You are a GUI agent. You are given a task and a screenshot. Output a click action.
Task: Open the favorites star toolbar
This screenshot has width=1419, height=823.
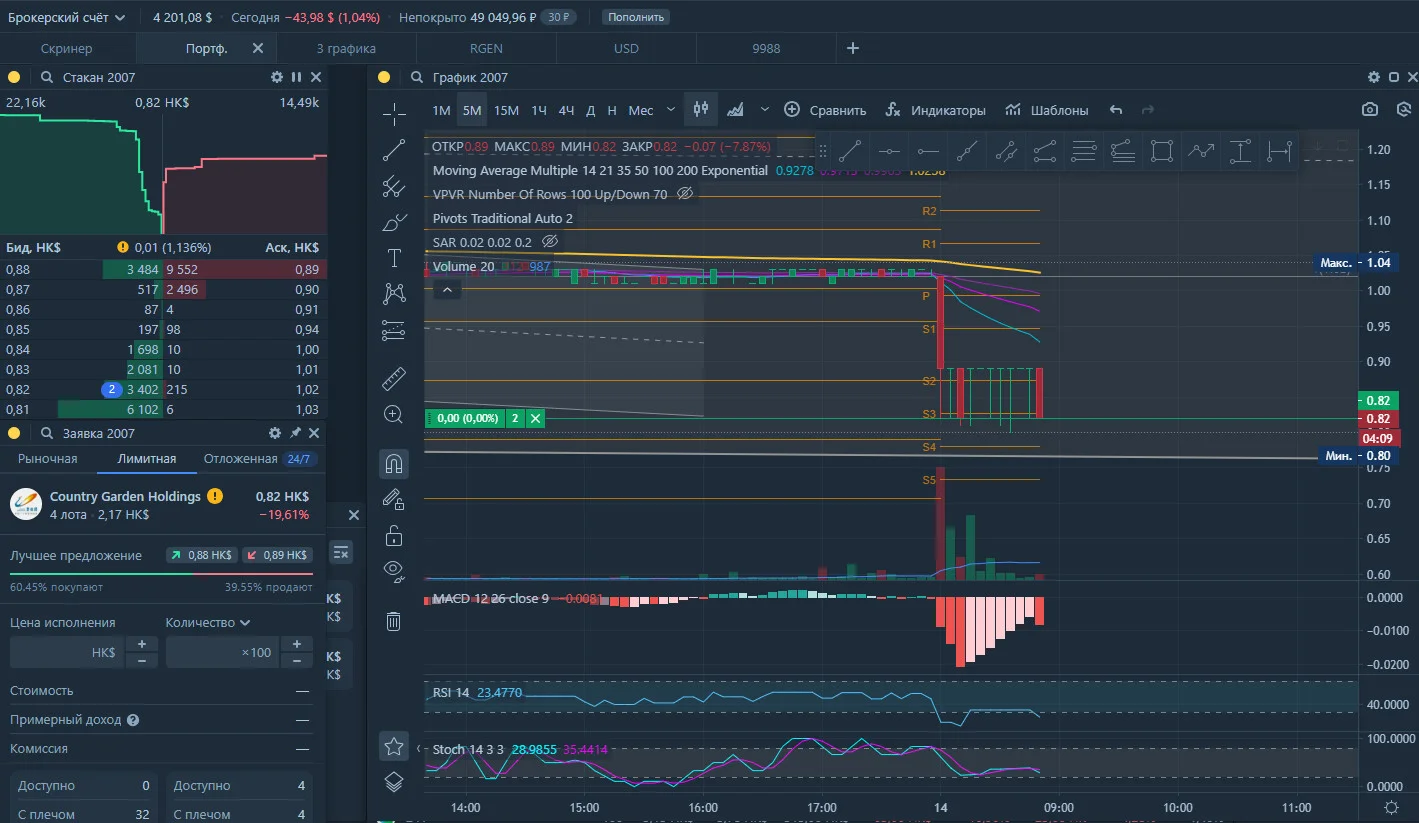coord(394,746)
